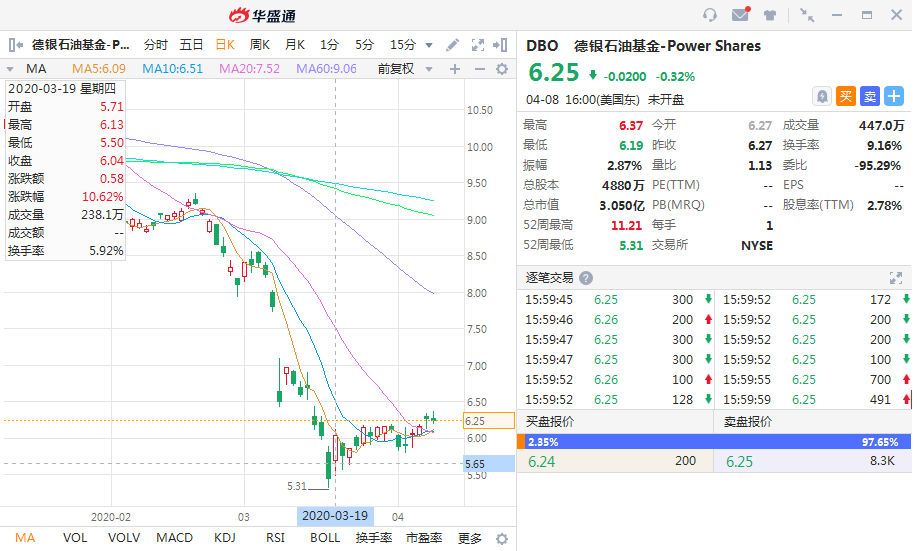The height and width of the screenshot is (551, 917).
Task: Click the 5.65 crosshair price label
Action: tap(489, 464)
